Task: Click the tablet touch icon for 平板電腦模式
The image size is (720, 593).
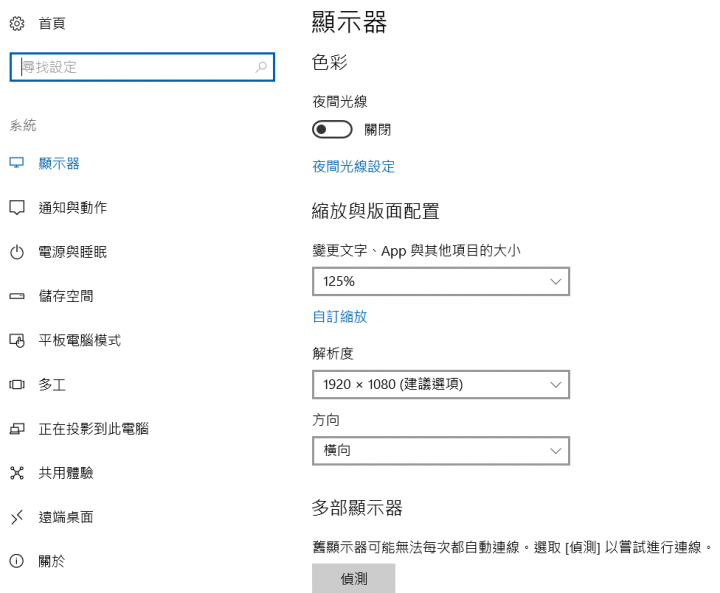Action: pyautogui.click(x=17, y=340)
